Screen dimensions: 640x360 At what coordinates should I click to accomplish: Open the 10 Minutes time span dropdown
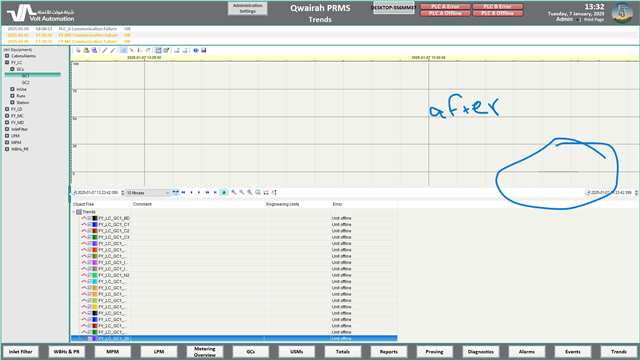(148, 193)
